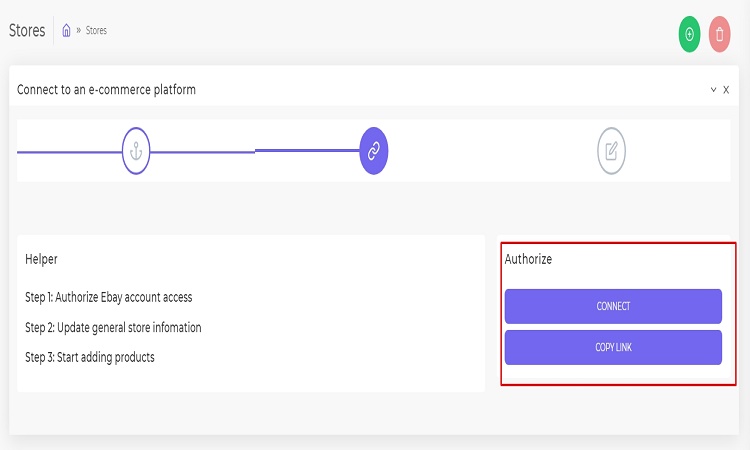750x450 pixels.
Task: Select Step 2 Update general store information
Action: [x=113, y=328]
